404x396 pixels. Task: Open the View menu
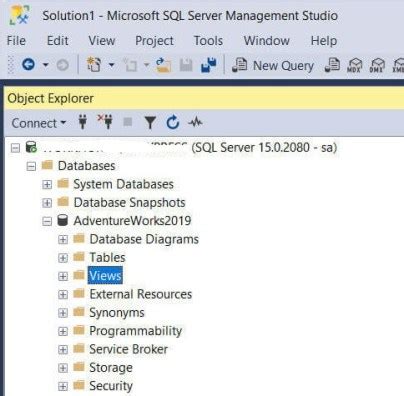pyautogui.click(x=102, y=41)
